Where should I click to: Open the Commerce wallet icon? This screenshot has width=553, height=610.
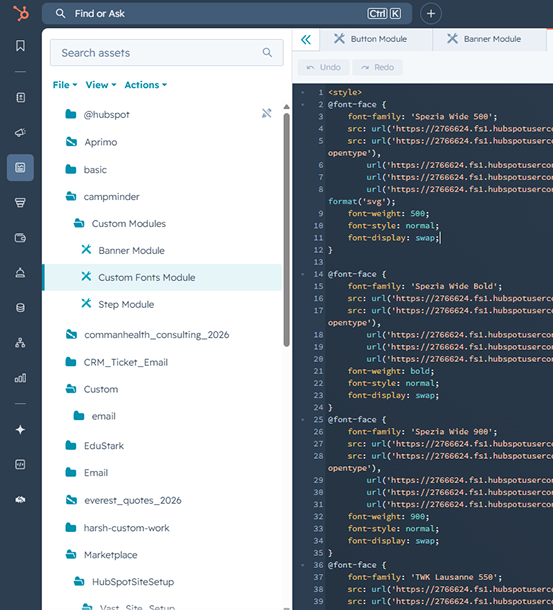(x=20, y=238)
